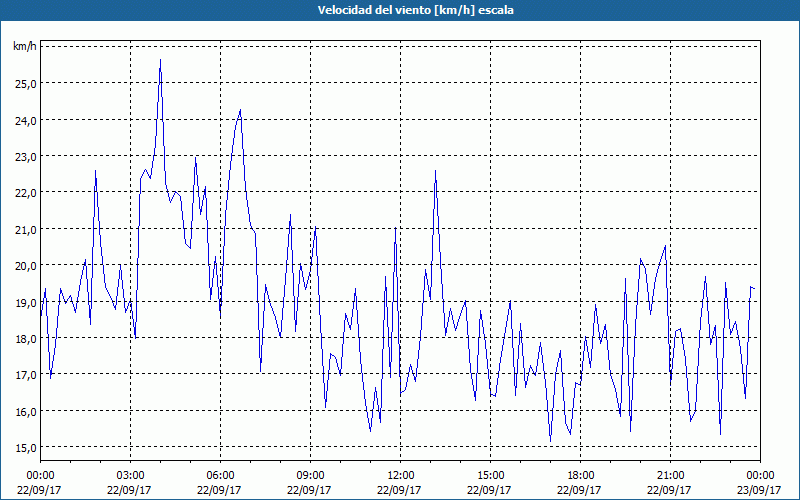Click the 12:00 time axis label
800x500 pixels.
click(x=401, y=476)
